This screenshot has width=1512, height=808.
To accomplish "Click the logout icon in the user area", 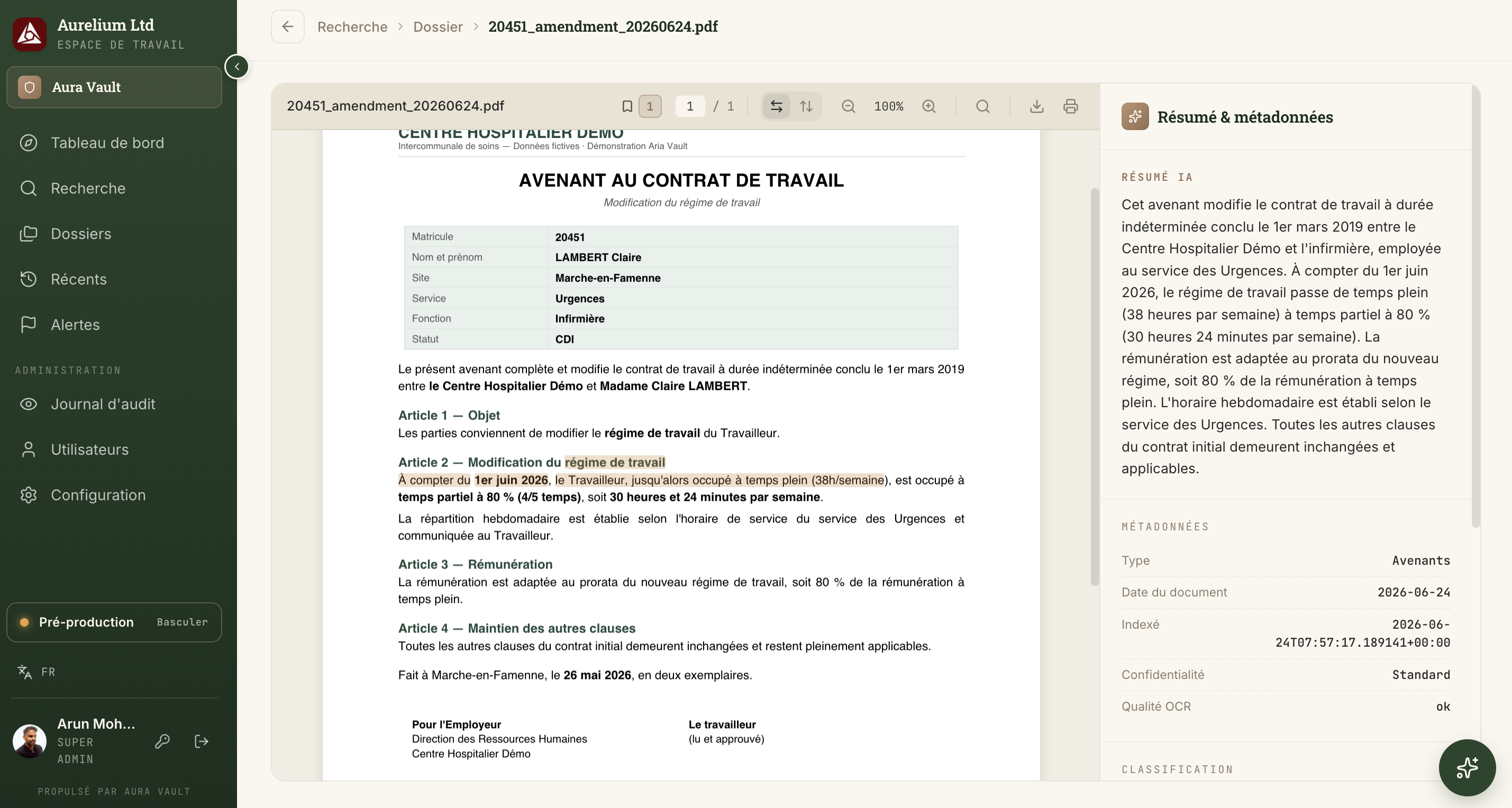I will (x=202, y=741).
